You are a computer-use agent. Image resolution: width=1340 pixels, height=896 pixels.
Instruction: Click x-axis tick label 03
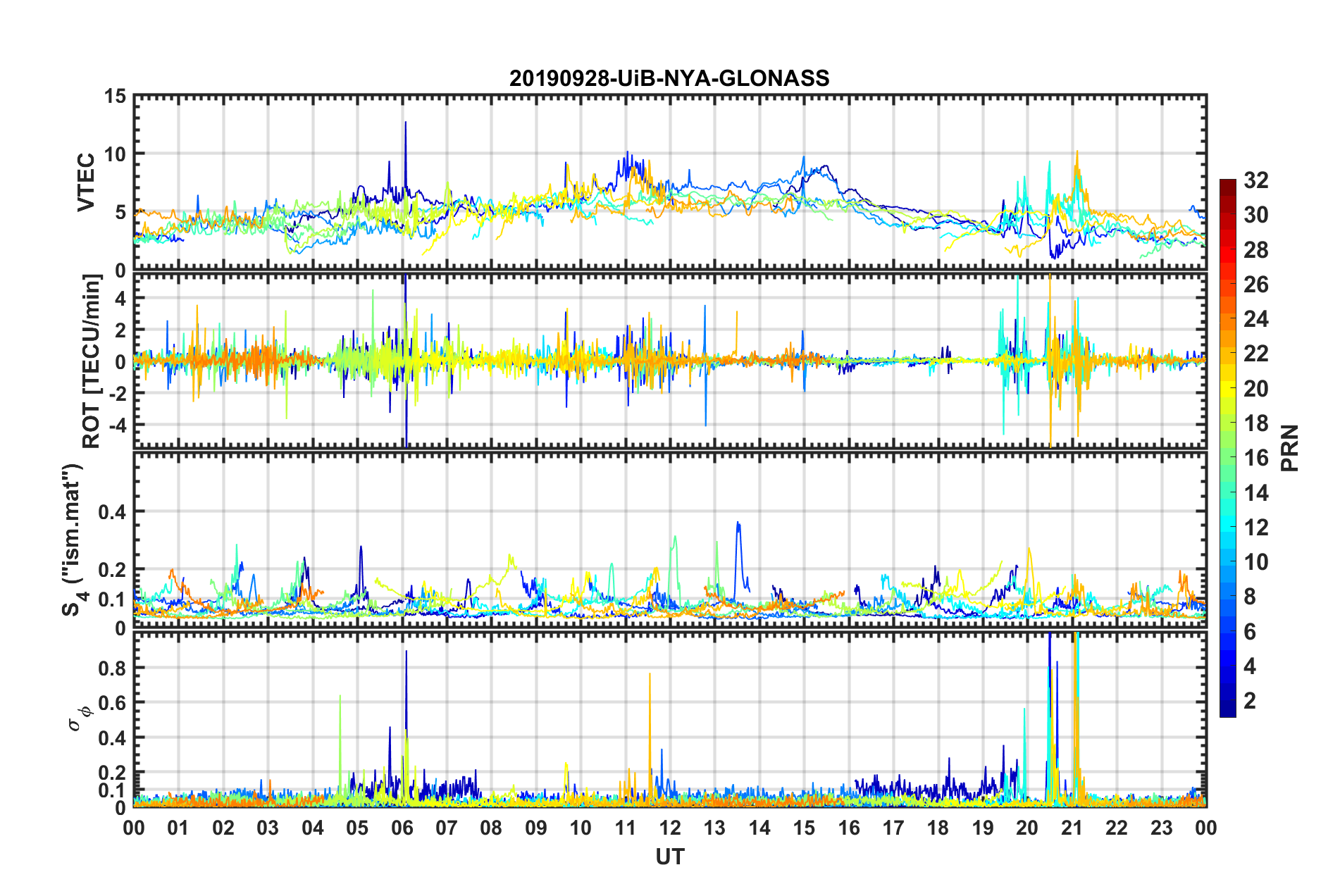(x=268, y=828)
